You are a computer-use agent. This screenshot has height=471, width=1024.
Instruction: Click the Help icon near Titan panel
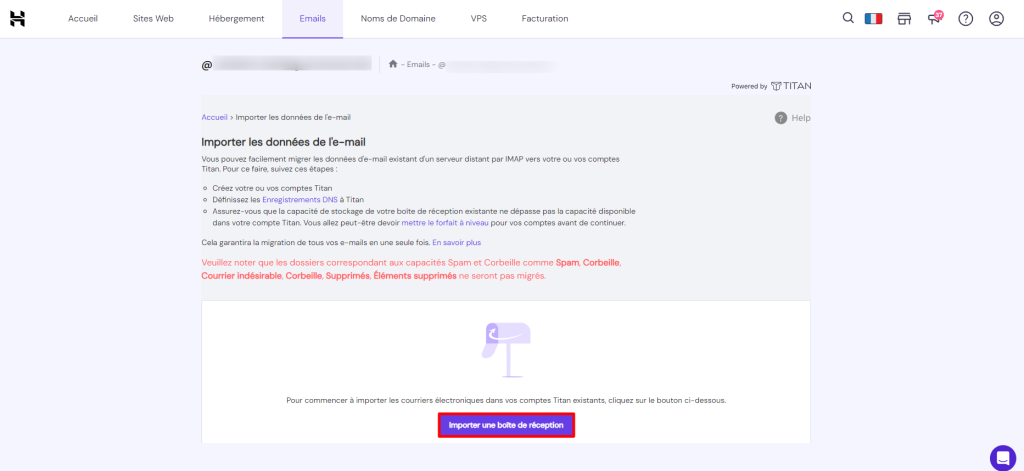tap(780, 118)
